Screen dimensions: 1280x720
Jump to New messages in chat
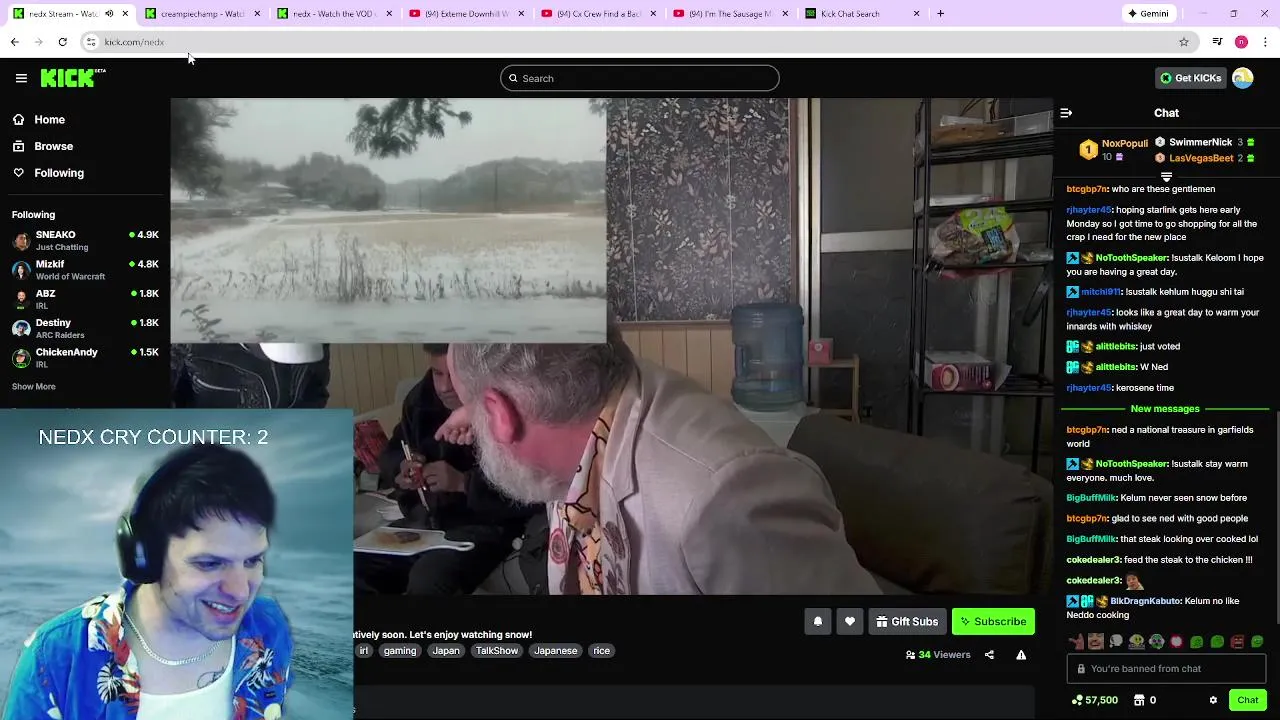(x=1165, y=409)
